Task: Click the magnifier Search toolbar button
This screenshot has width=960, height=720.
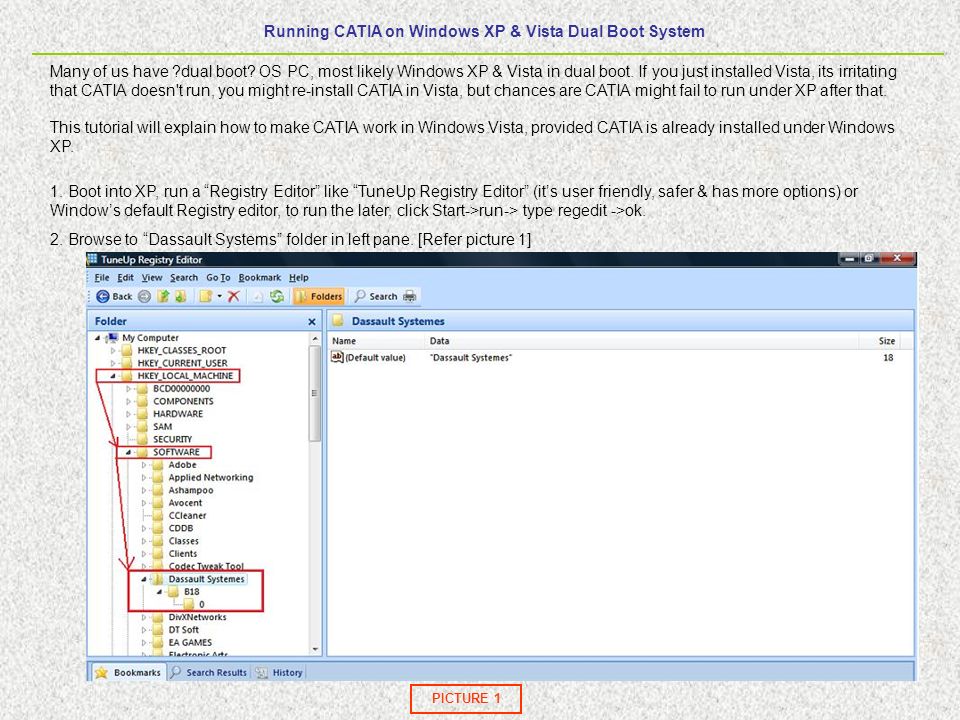Action: pyautogui.click(x=376, y=297)
